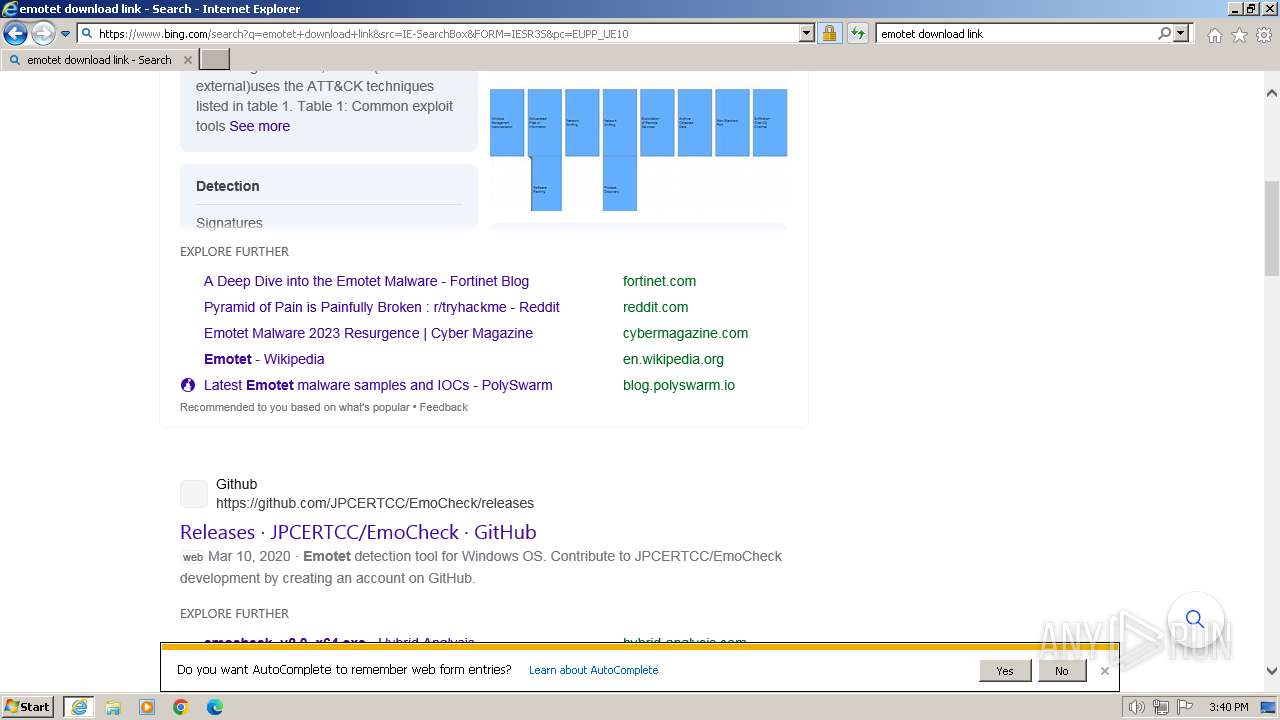Expand the address bar autocomplete dropdown
Viewport: 1280px width, 720px height.
coord(807,33)
